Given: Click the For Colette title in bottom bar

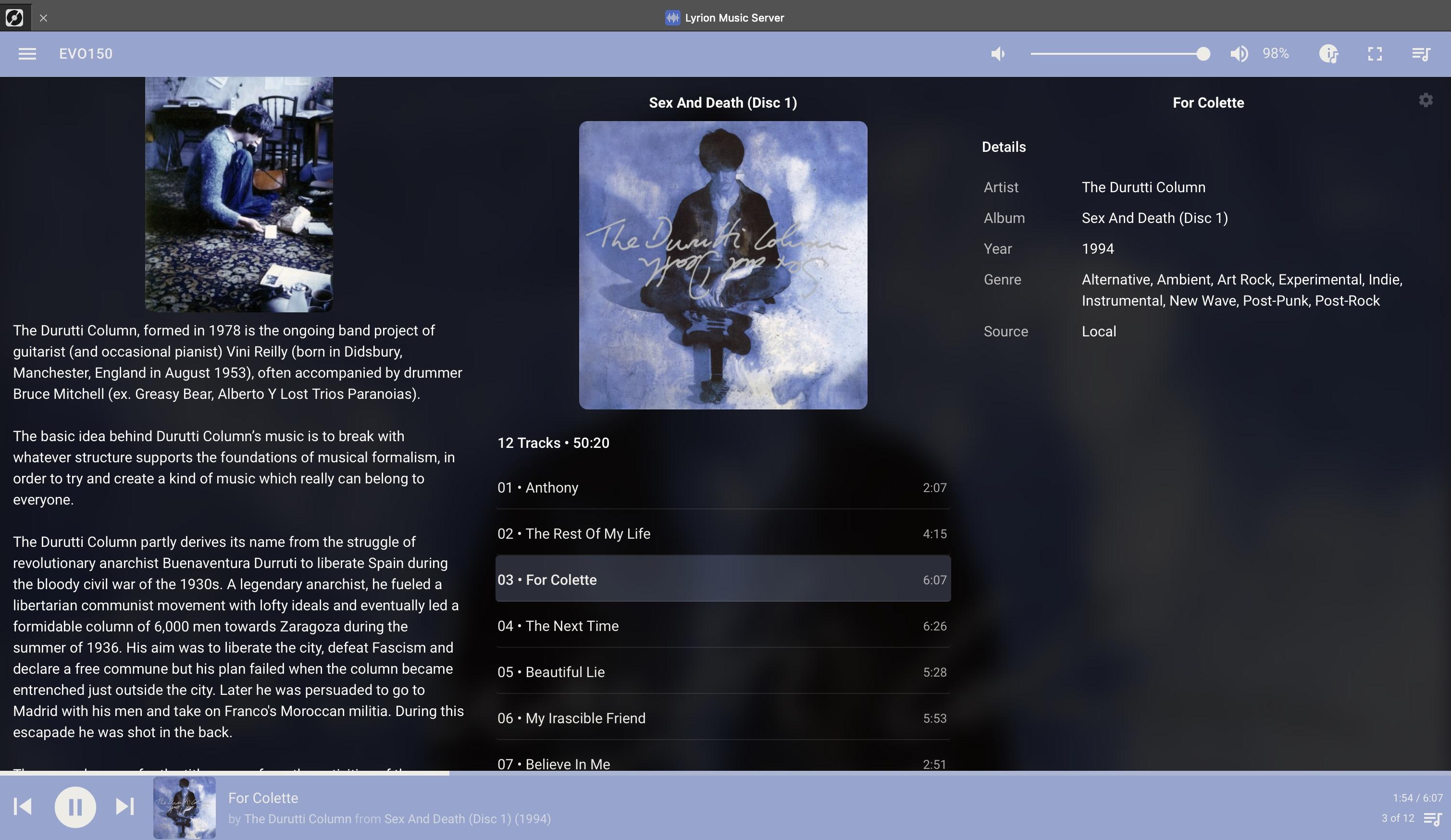Looking at the screenshot, I should (263, 798).
